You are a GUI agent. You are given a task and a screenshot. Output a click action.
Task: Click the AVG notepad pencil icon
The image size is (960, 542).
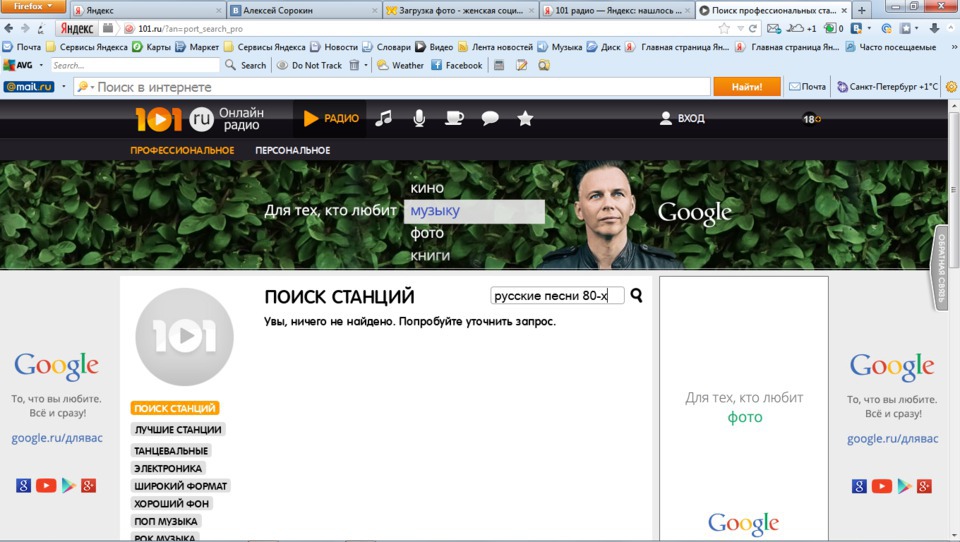(x=521, y=65)
